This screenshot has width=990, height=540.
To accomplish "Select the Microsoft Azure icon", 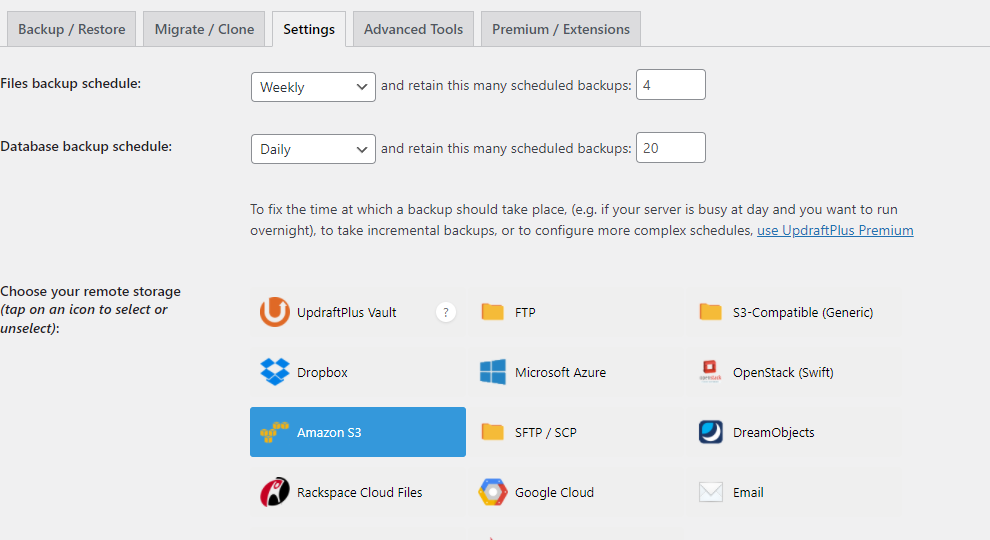I will pyautogui.click(x=493, y=372).
